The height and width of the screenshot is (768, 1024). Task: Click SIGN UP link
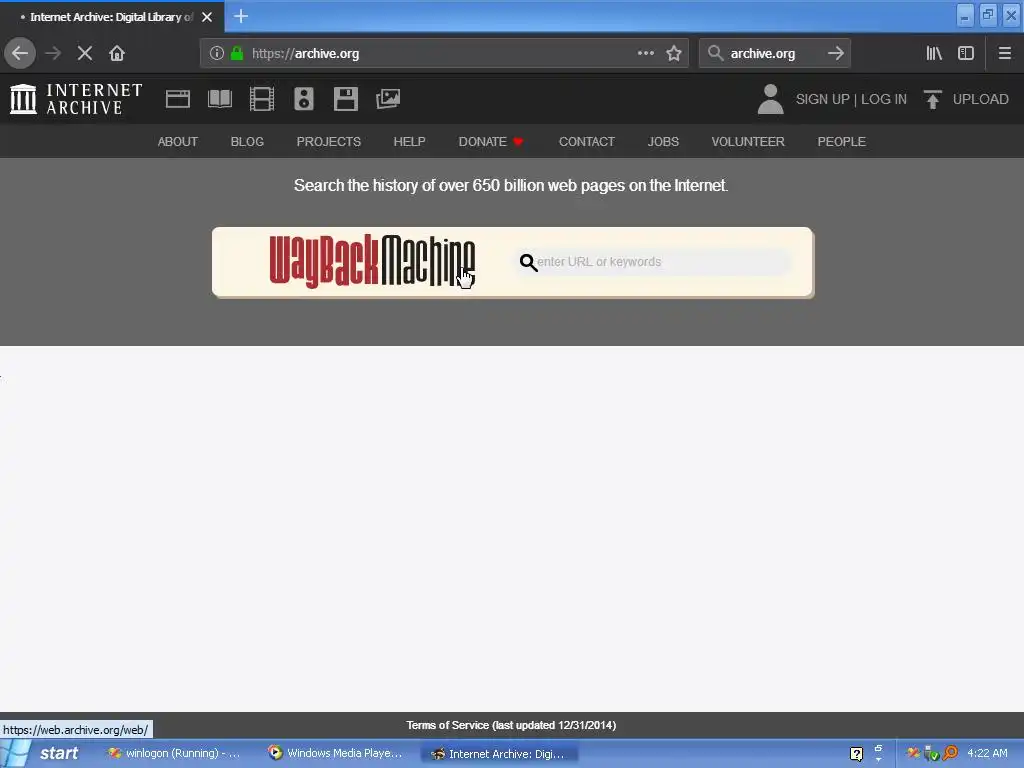[x=822, y=99]
